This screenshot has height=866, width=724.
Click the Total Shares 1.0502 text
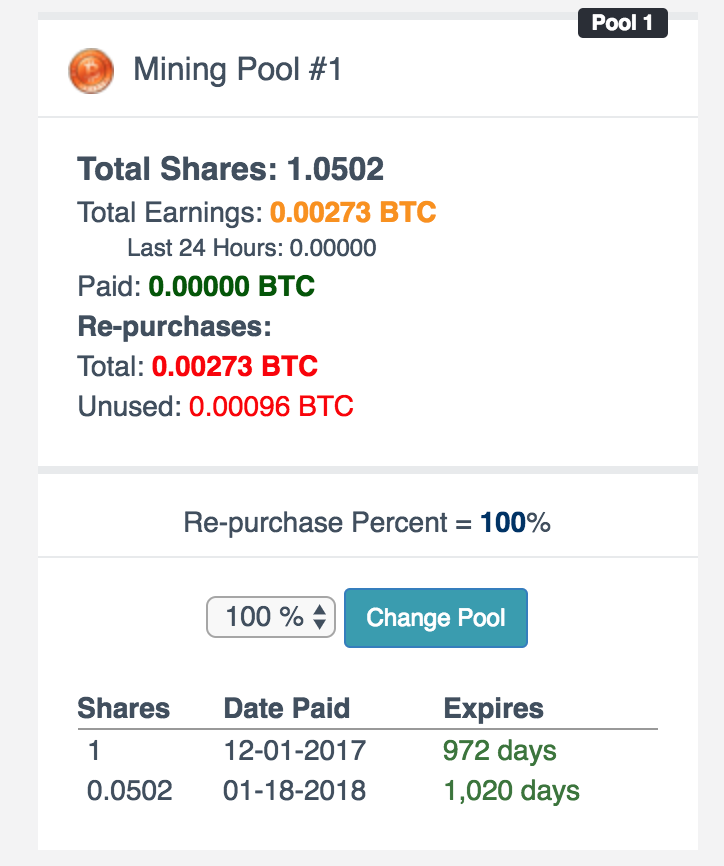point(230,168)
